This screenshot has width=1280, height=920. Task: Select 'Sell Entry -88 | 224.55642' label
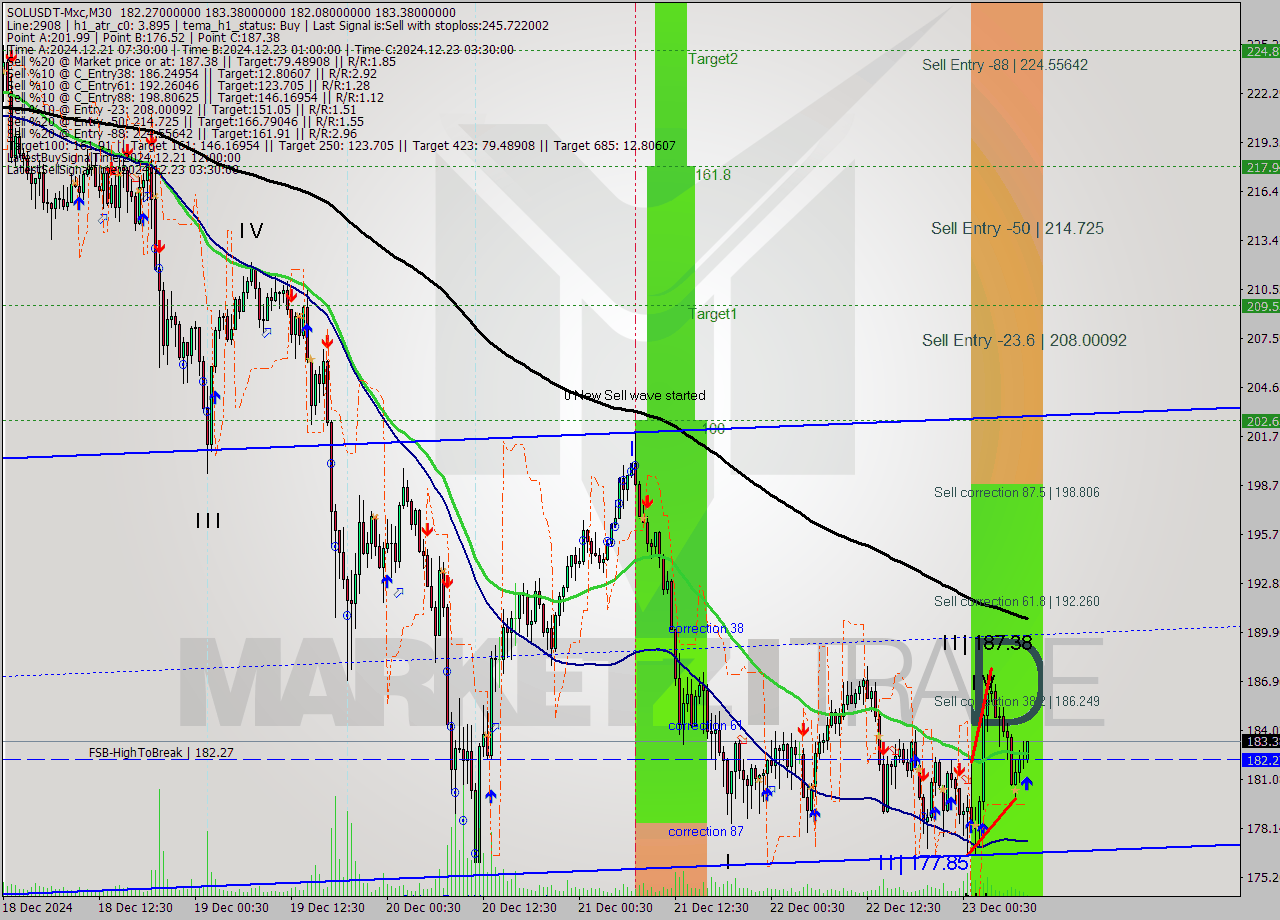1005,65
